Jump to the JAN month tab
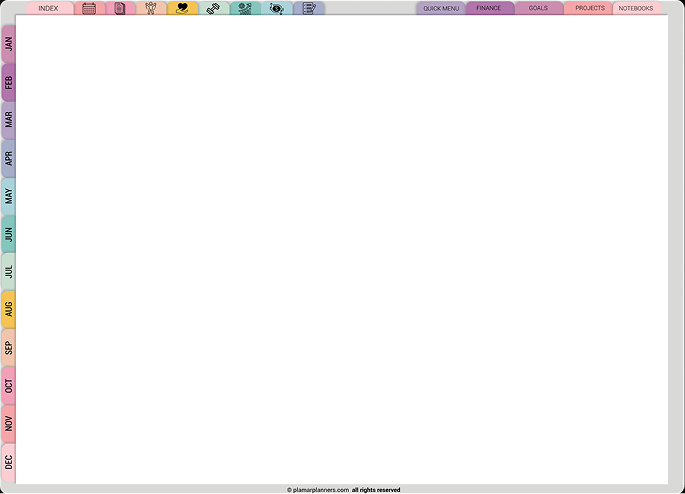The image size is (685, 494). click(x=8, y=44)
